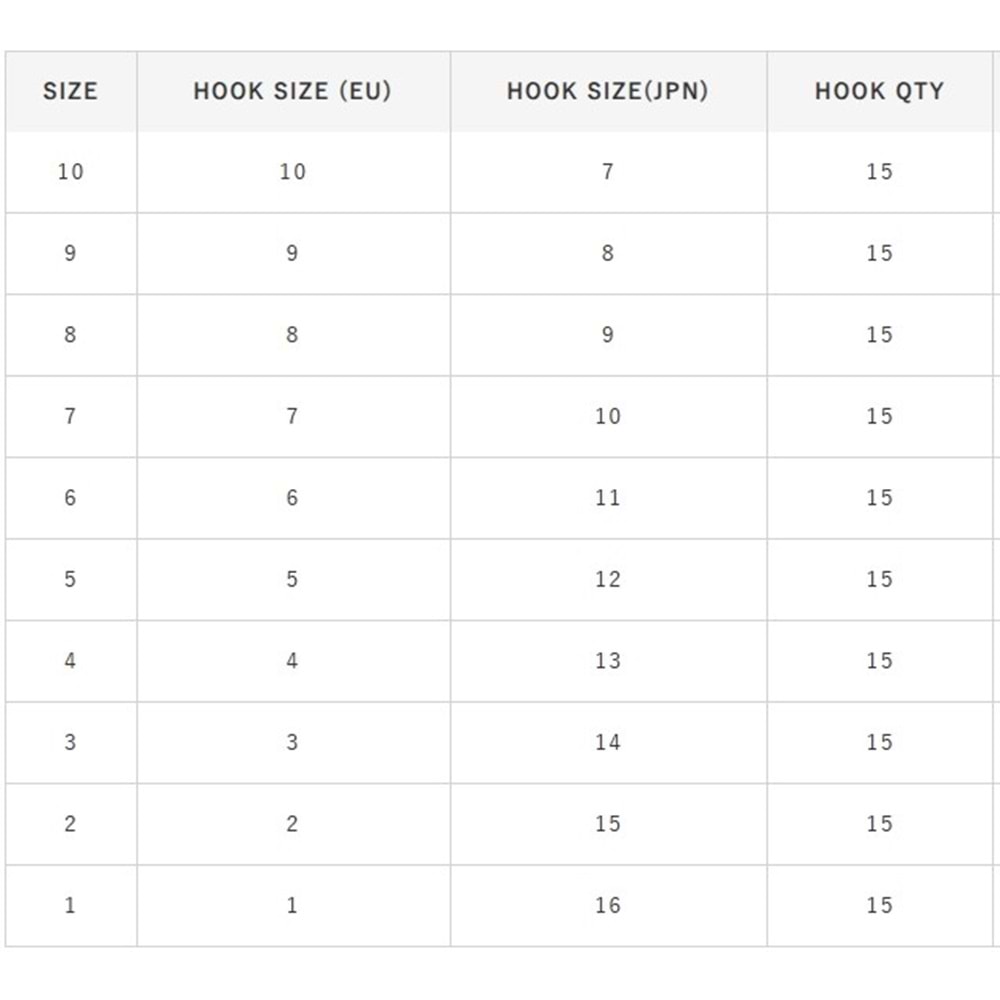Select the SIZE column cell showing 10

pos(70,172)
